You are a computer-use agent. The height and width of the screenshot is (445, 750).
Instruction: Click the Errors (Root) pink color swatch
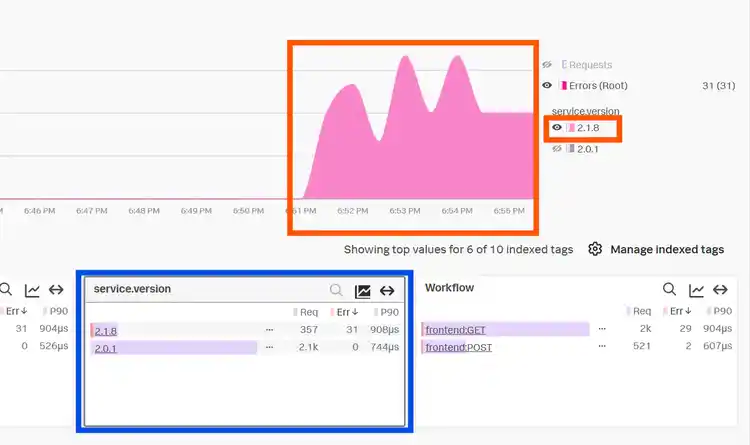pyautogui.click(x=564, y=86)
